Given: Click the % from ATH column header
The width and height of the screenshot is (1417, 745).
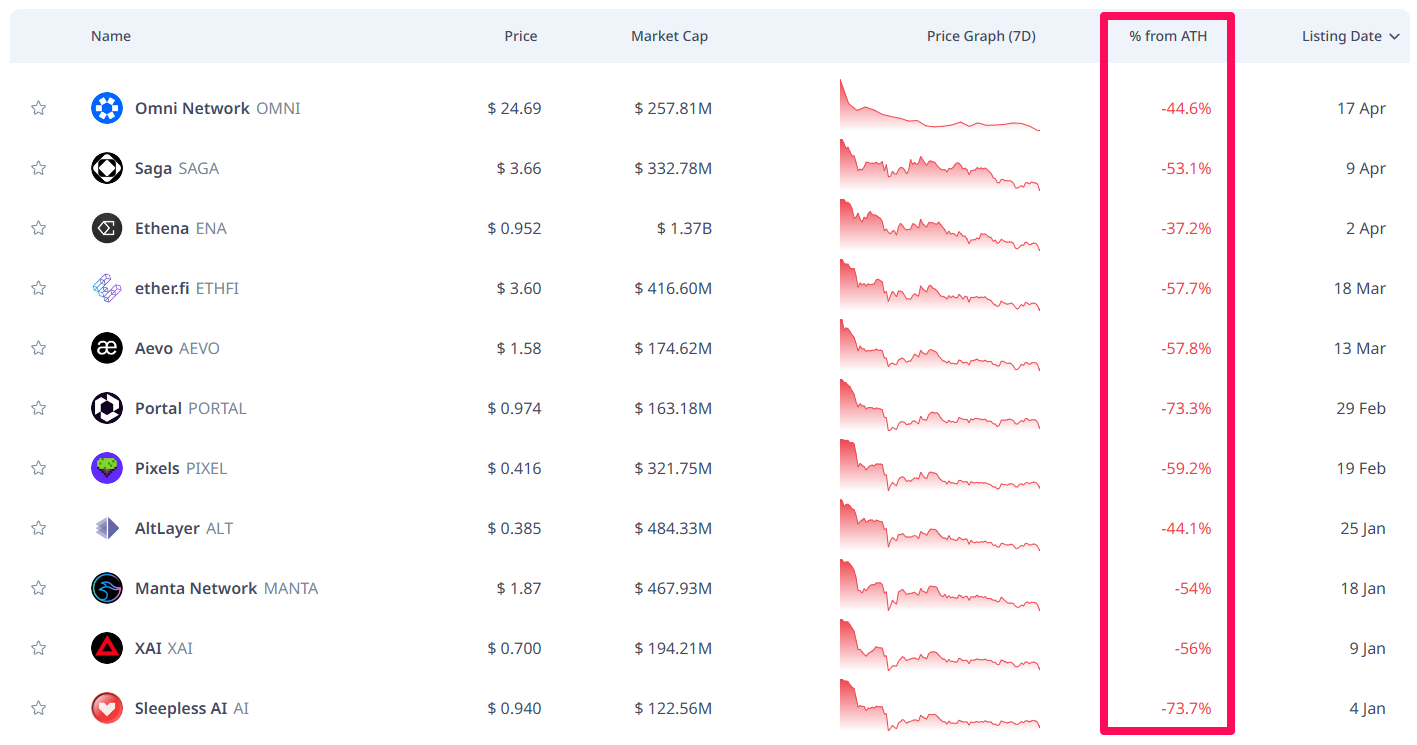Looking at the screenshot, I should [x=1168, y=37].
